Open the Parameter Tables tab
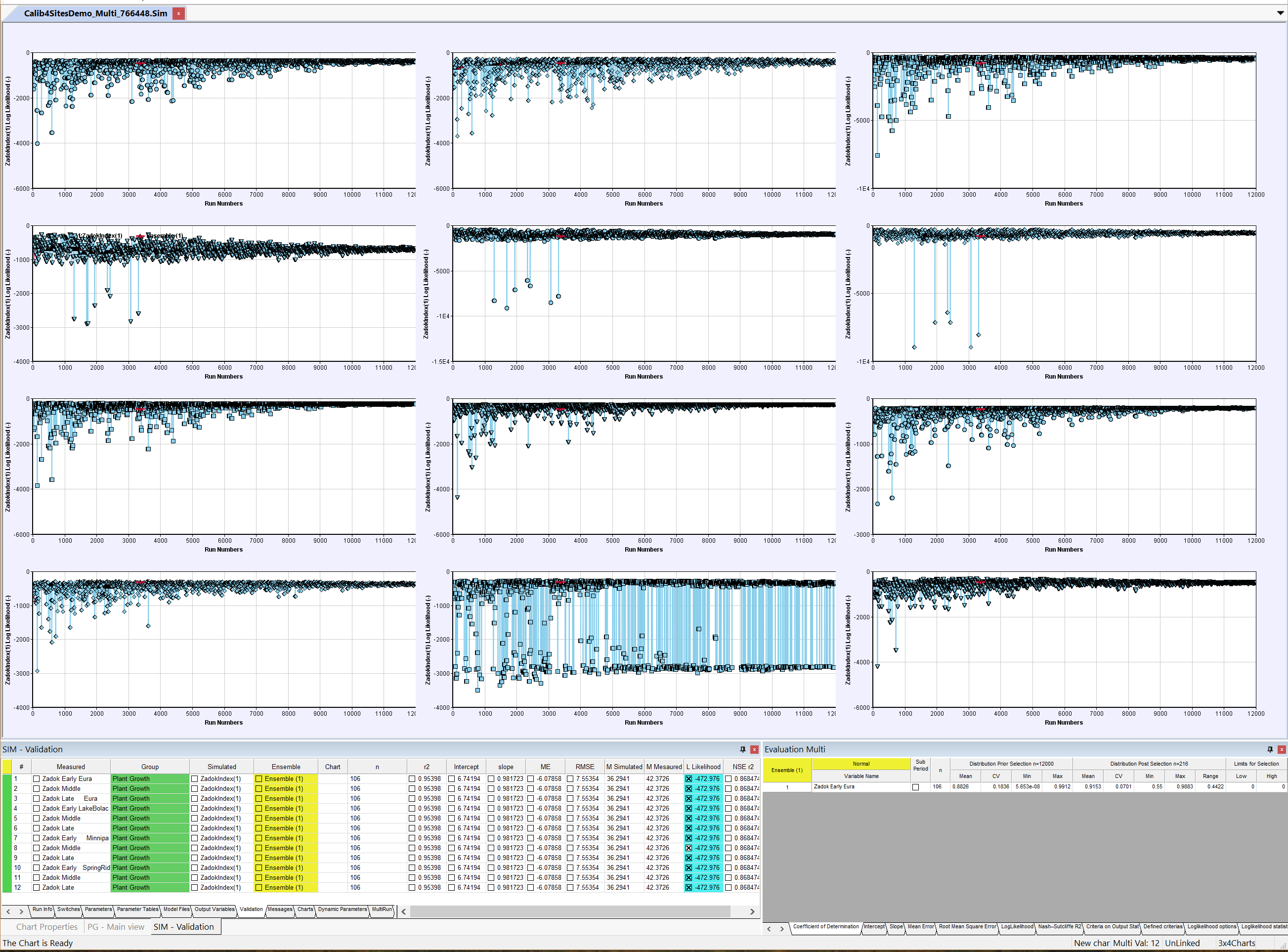The height and width of the screenshot is (952, 1288). pyautogui.click(x=137, y=909)
